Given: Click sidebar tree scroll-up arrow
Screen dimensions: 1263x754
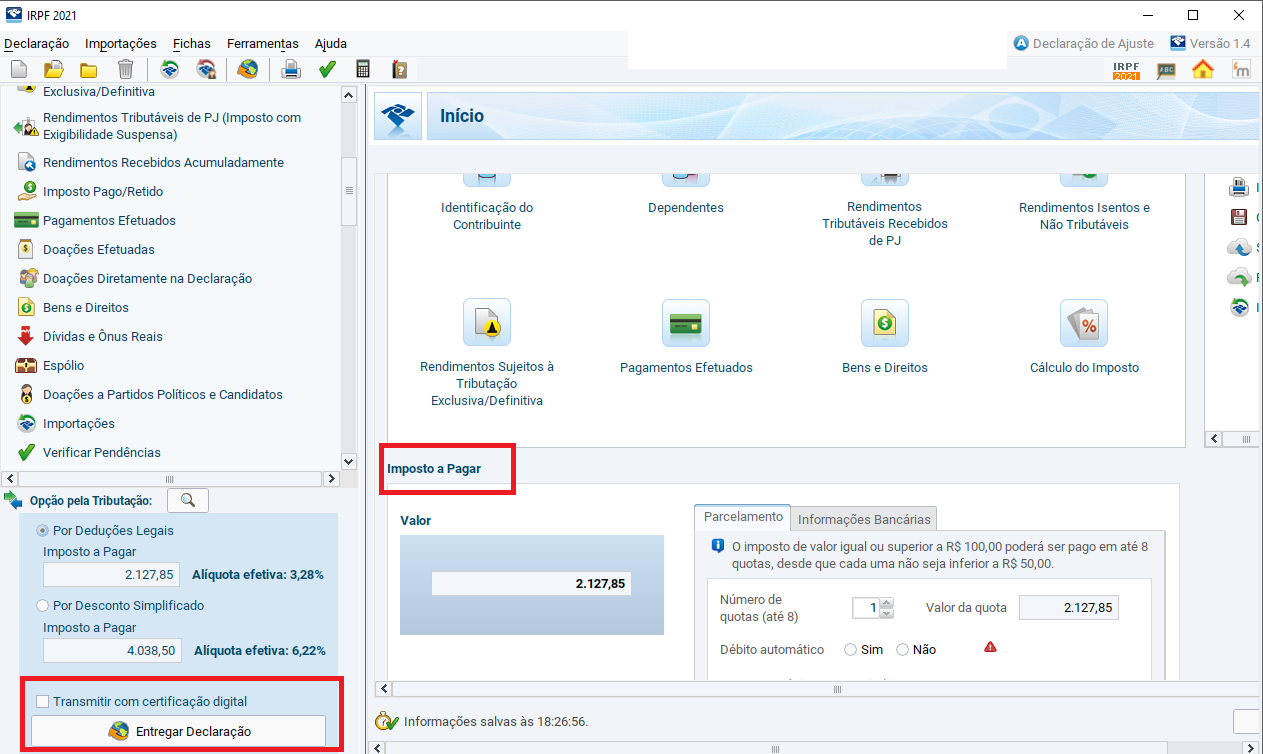Looking at the screenshot, I should coord(349,95).
